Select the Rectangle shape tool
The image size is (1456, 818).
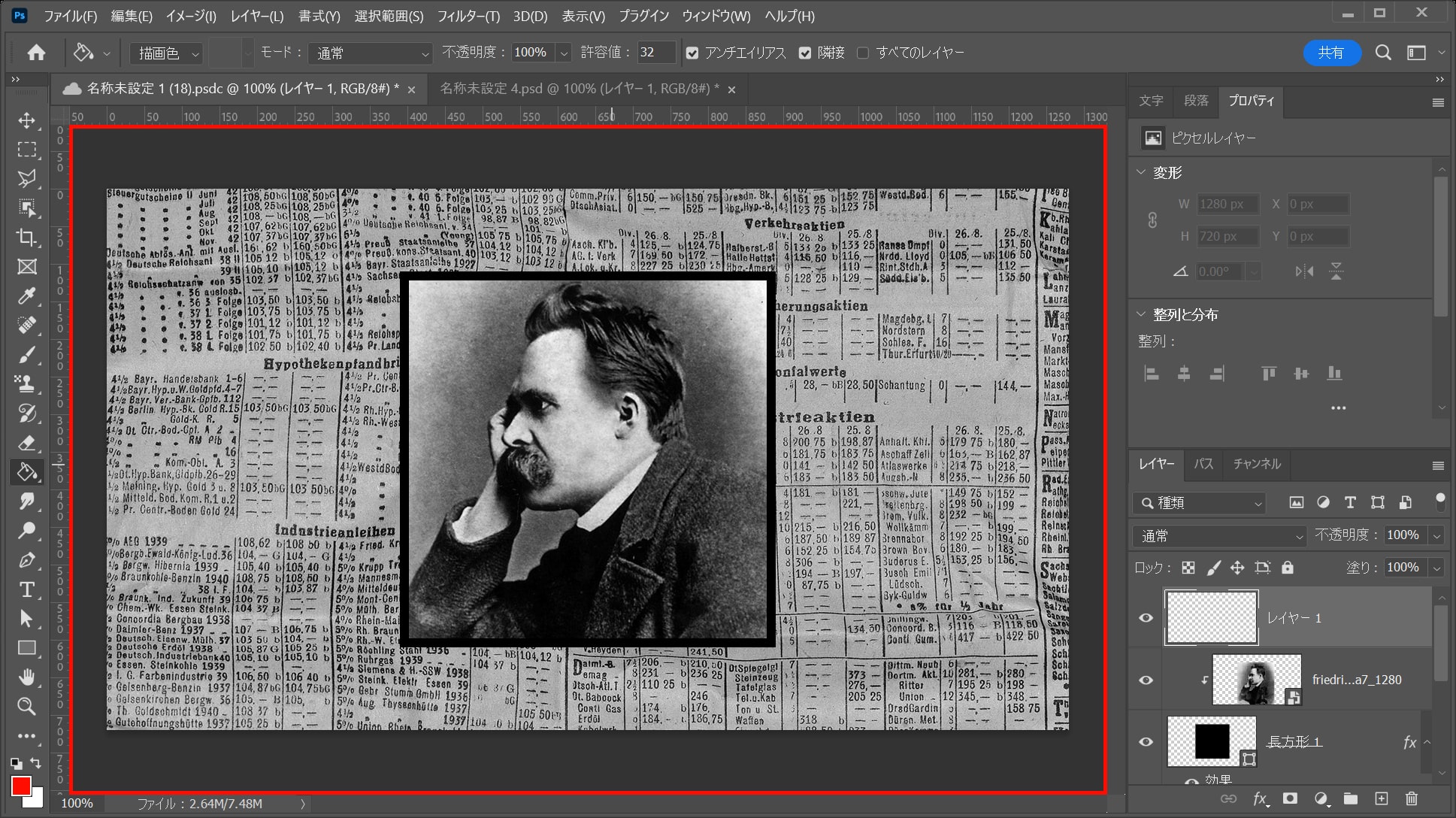coord(27,648)
